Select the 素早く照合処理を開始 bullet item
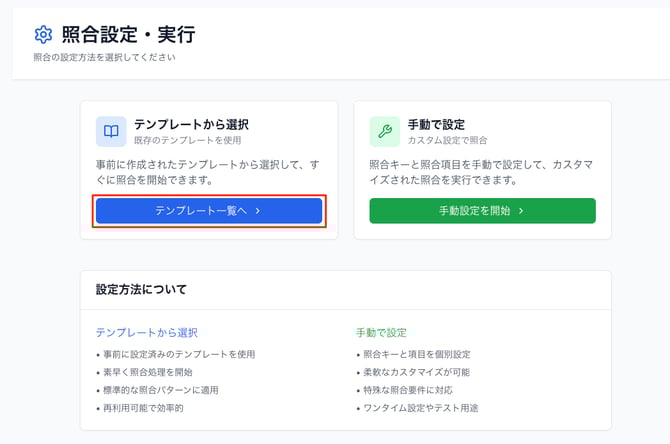Image resolution: width=670 pixels, height=444 pixels. pyautogui.click(x=150, y=372)
